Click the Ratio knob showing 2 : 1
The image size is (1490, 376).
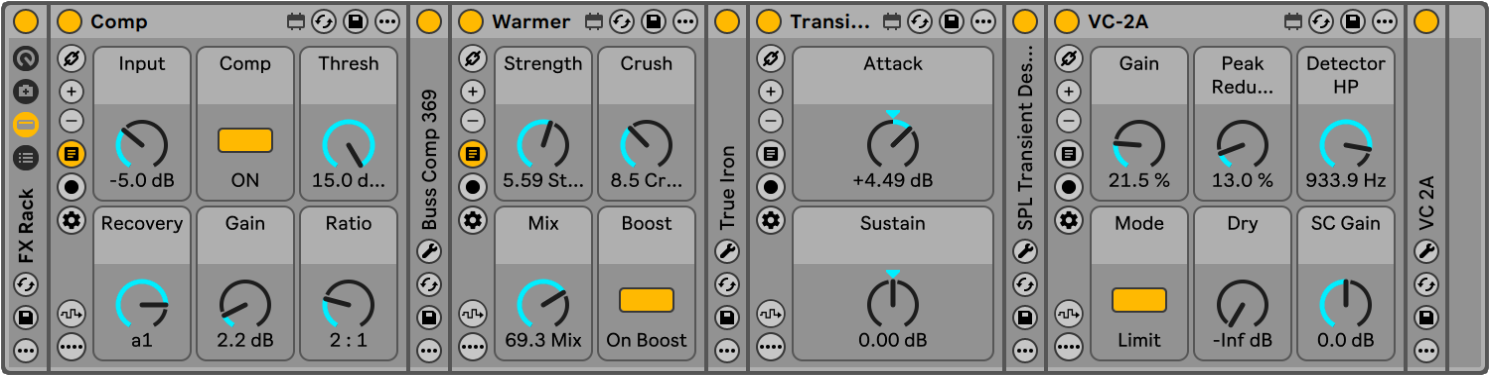pyautogui.click(x=348, y=304)
